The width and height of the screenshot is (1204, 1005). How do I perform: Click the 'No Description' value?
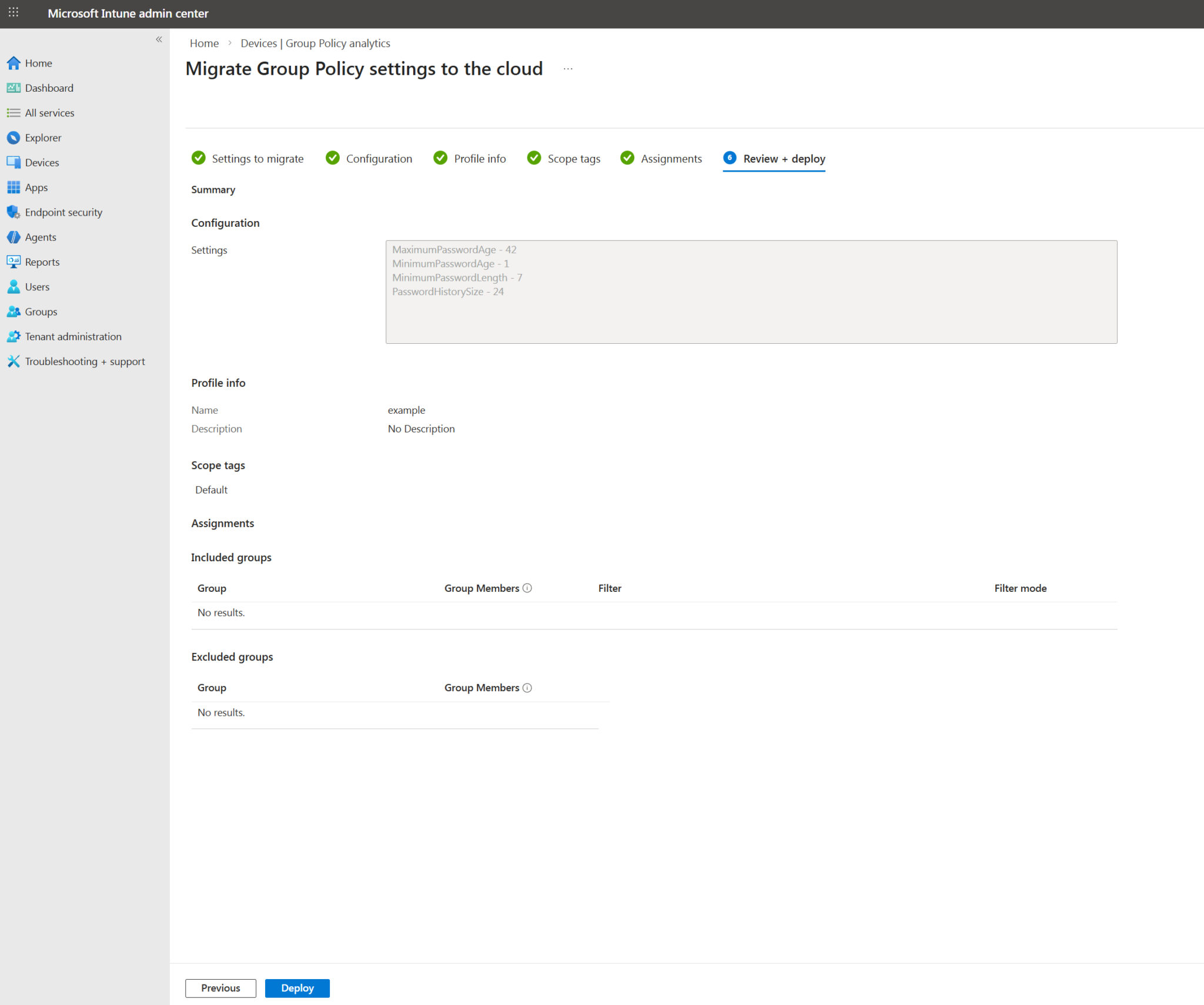[x=421, y=429]
